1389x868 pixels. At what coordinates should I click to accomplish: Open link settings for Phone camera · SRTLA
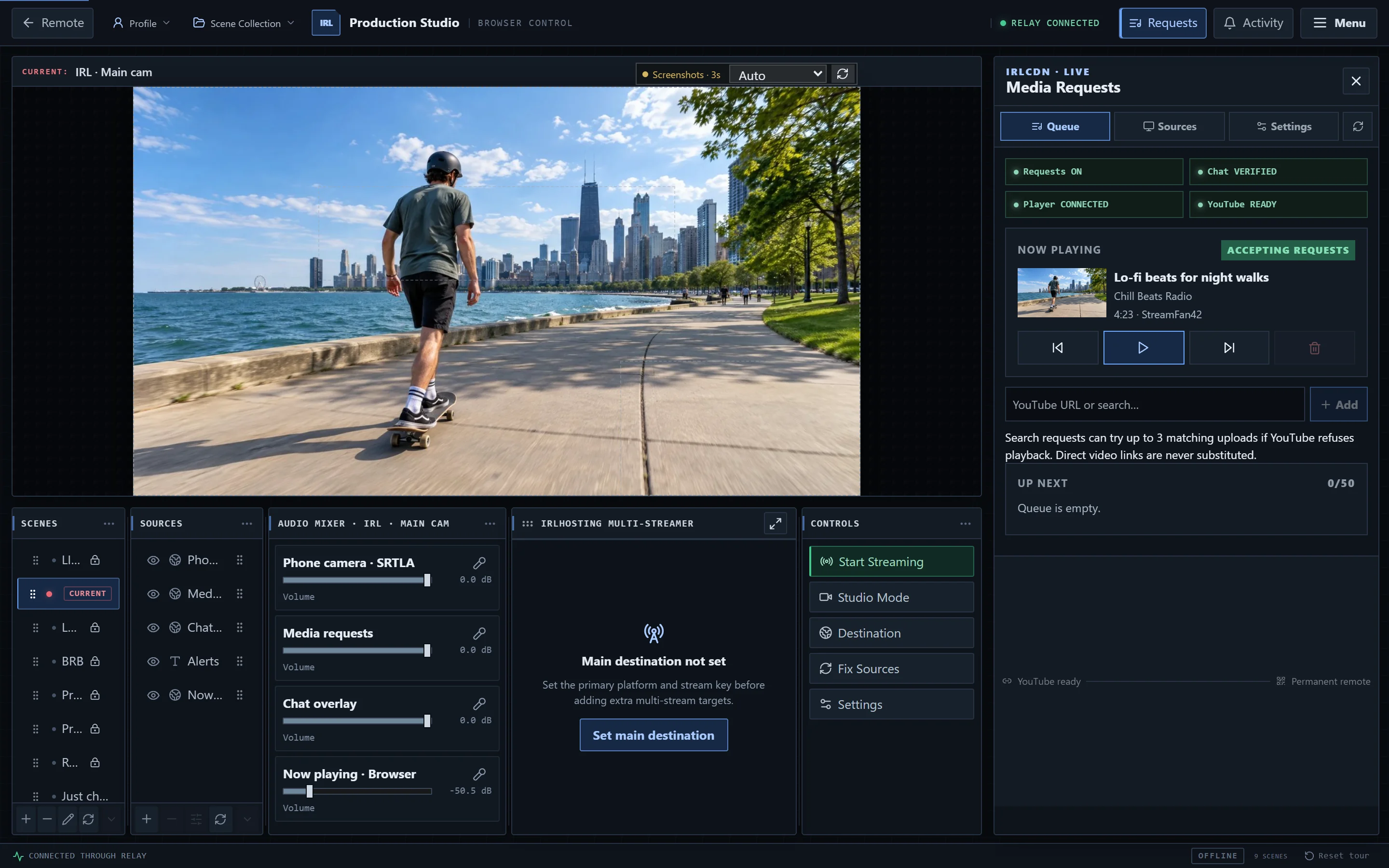479,563
